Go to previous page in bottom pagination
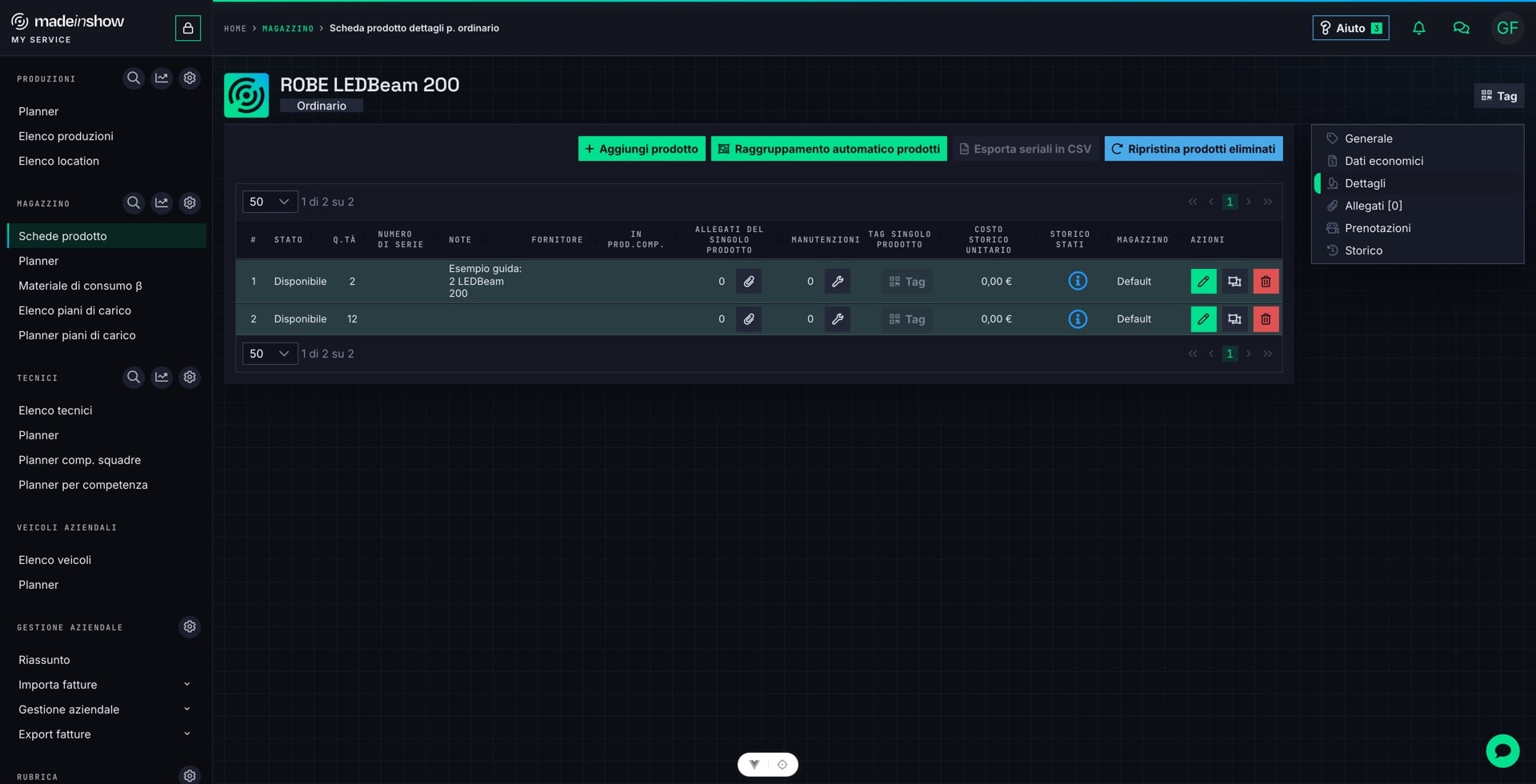This screenshot has height=784, width=1536. (x=1211, y=354)
